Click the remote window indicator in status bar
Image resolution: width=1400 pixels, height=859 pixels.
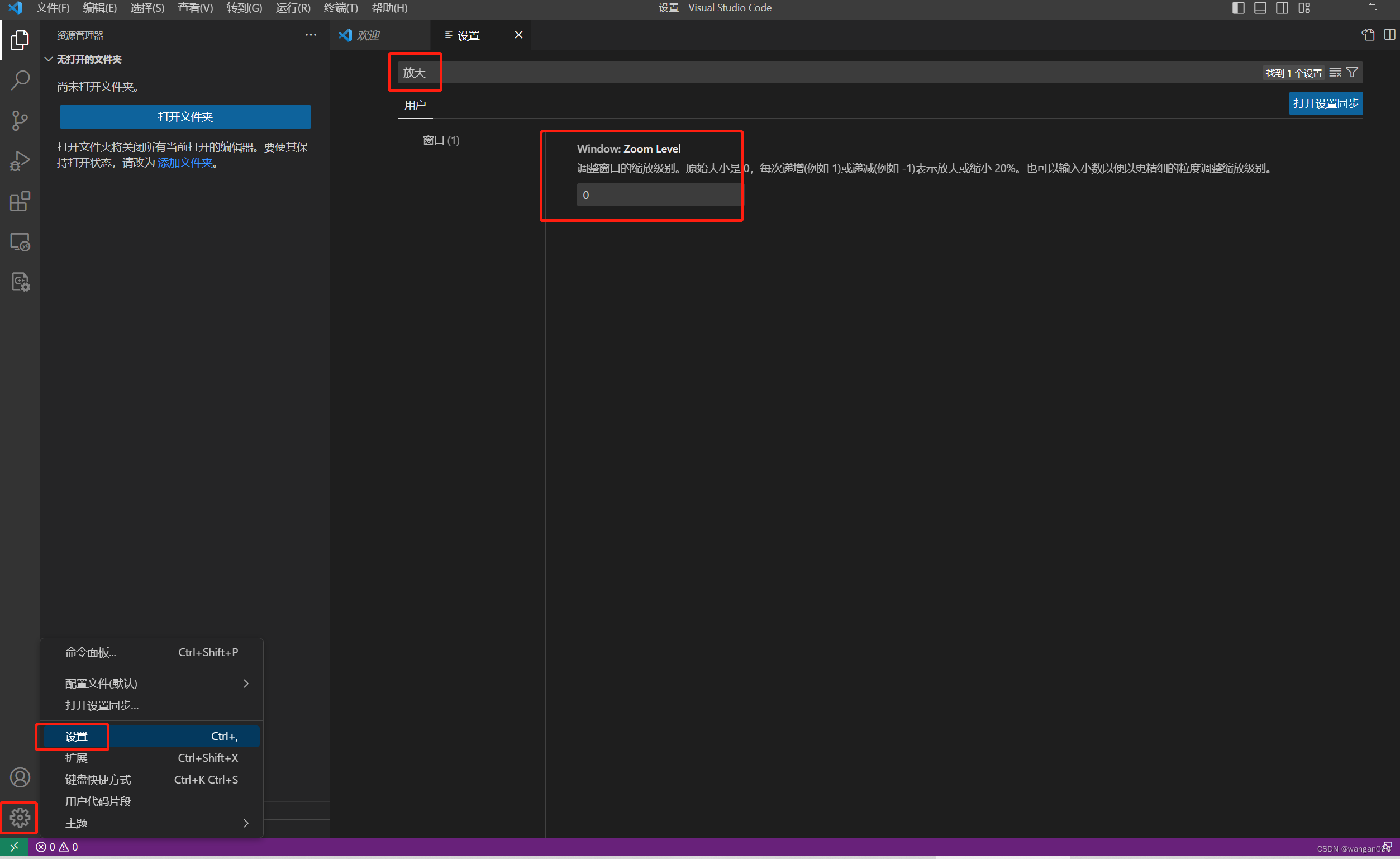[14, 847]
